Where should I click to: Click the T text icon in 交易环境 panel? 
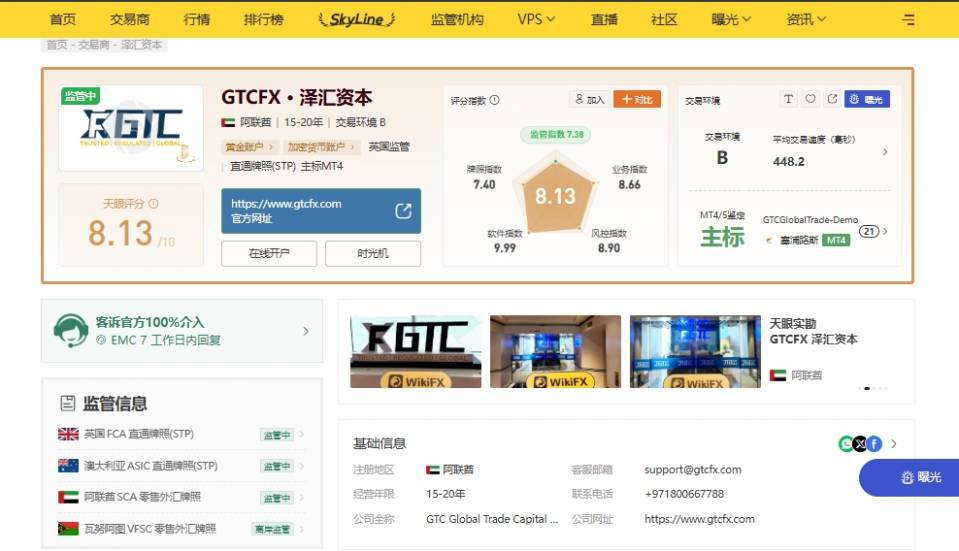pos(788,99)
